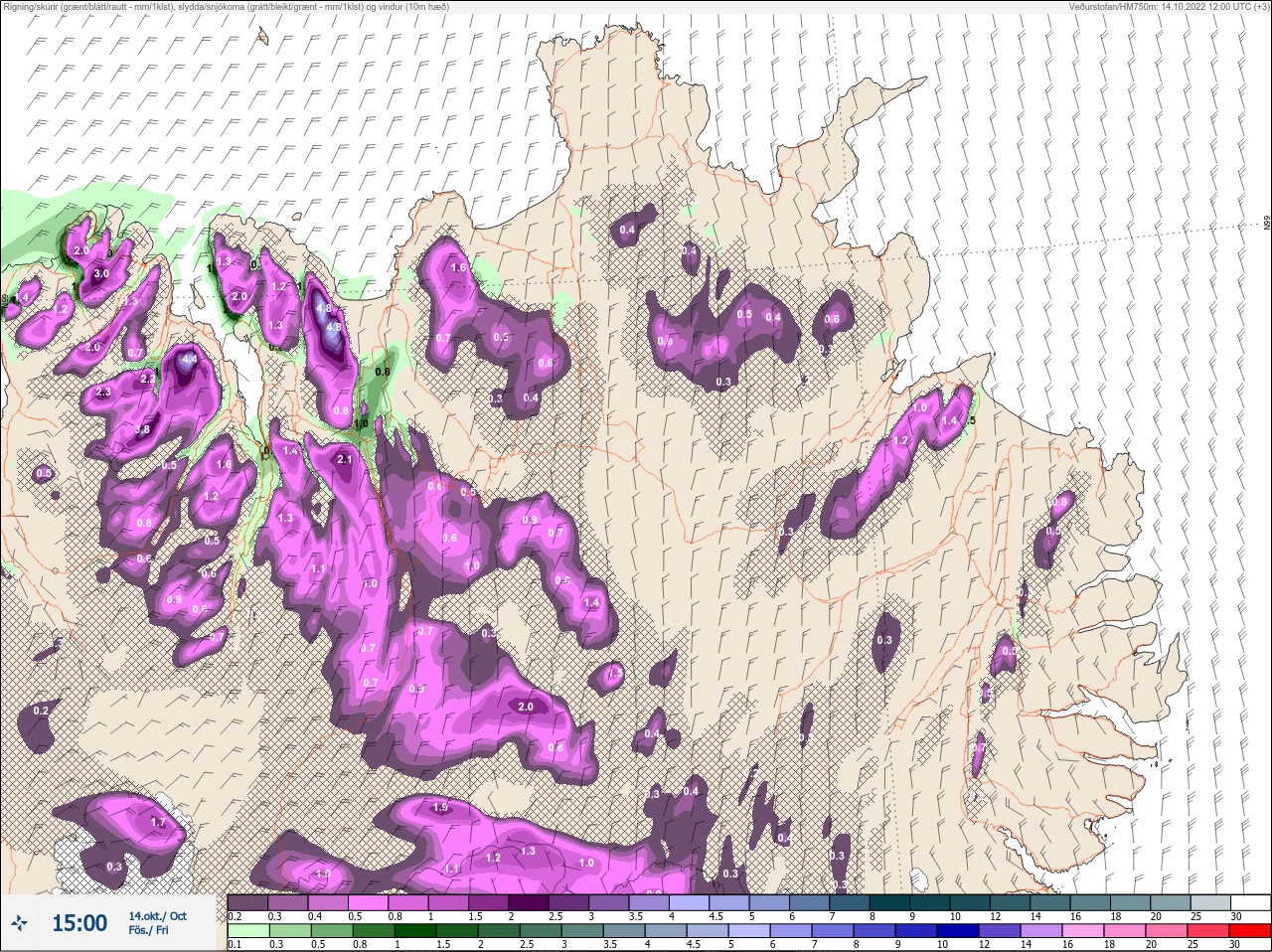1272x952 pixels.
Task: Click the light green 0.1 swatch, lower legend row
Action: point(247,931)
